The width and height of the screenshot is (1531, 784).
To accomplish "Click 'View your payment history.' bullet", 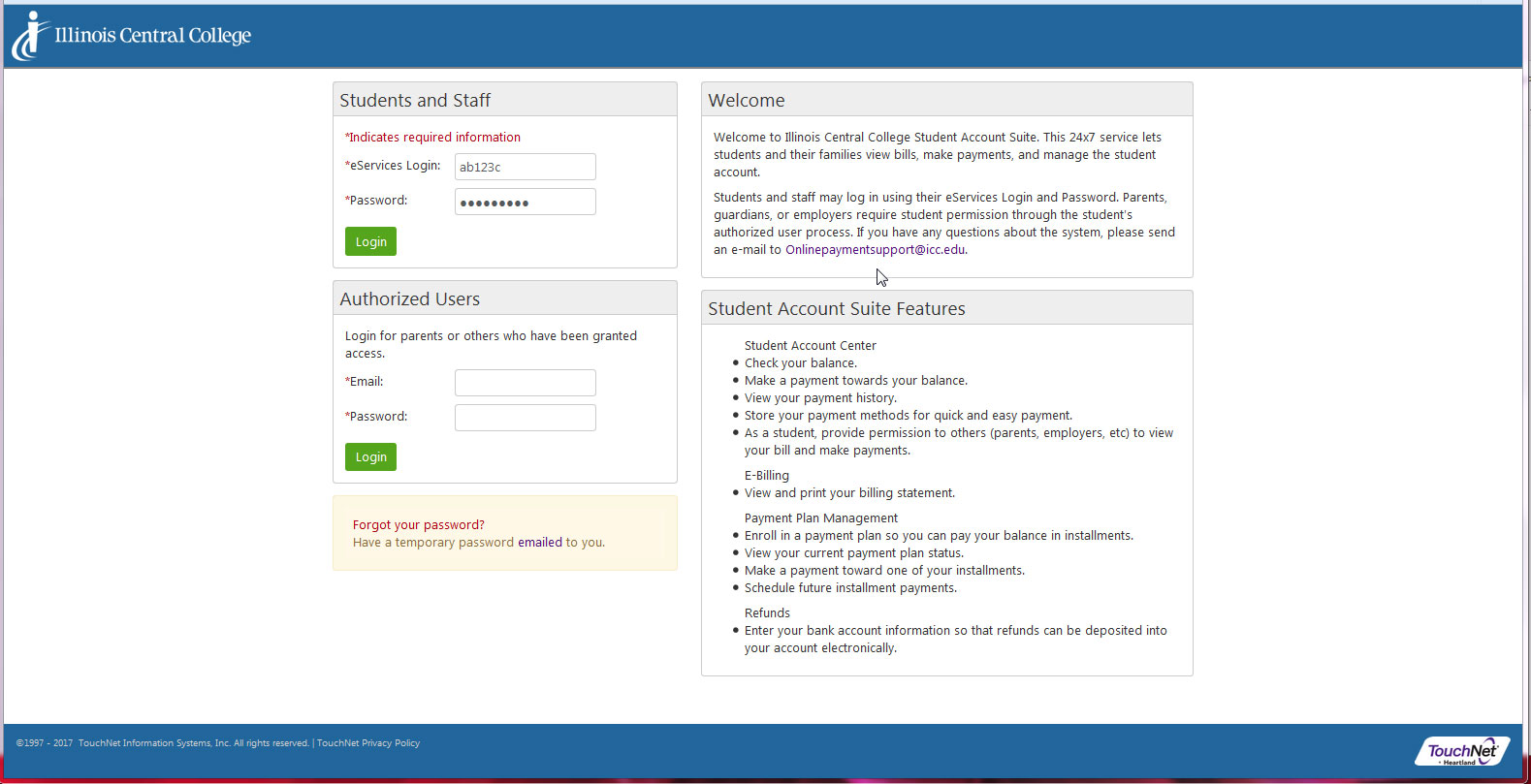I will (x=820, y=398).
